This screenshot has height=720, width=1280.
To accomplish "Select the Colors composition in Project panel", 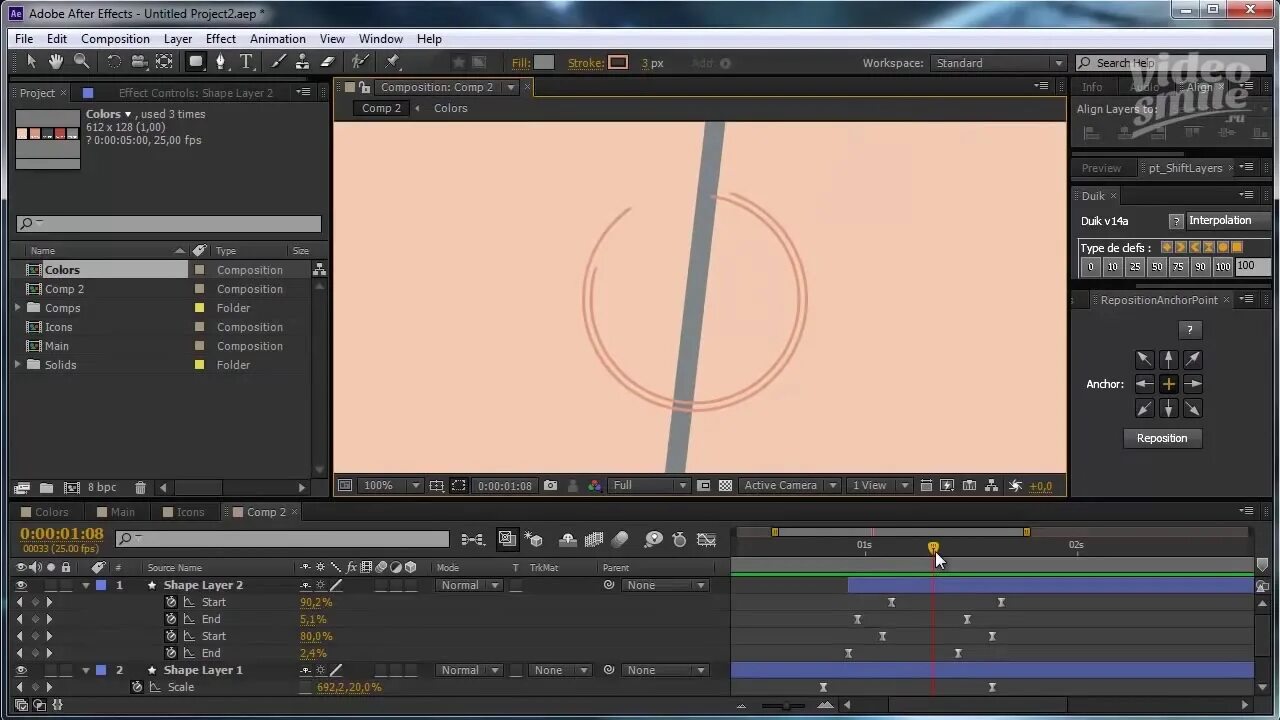I will point(62,269).
